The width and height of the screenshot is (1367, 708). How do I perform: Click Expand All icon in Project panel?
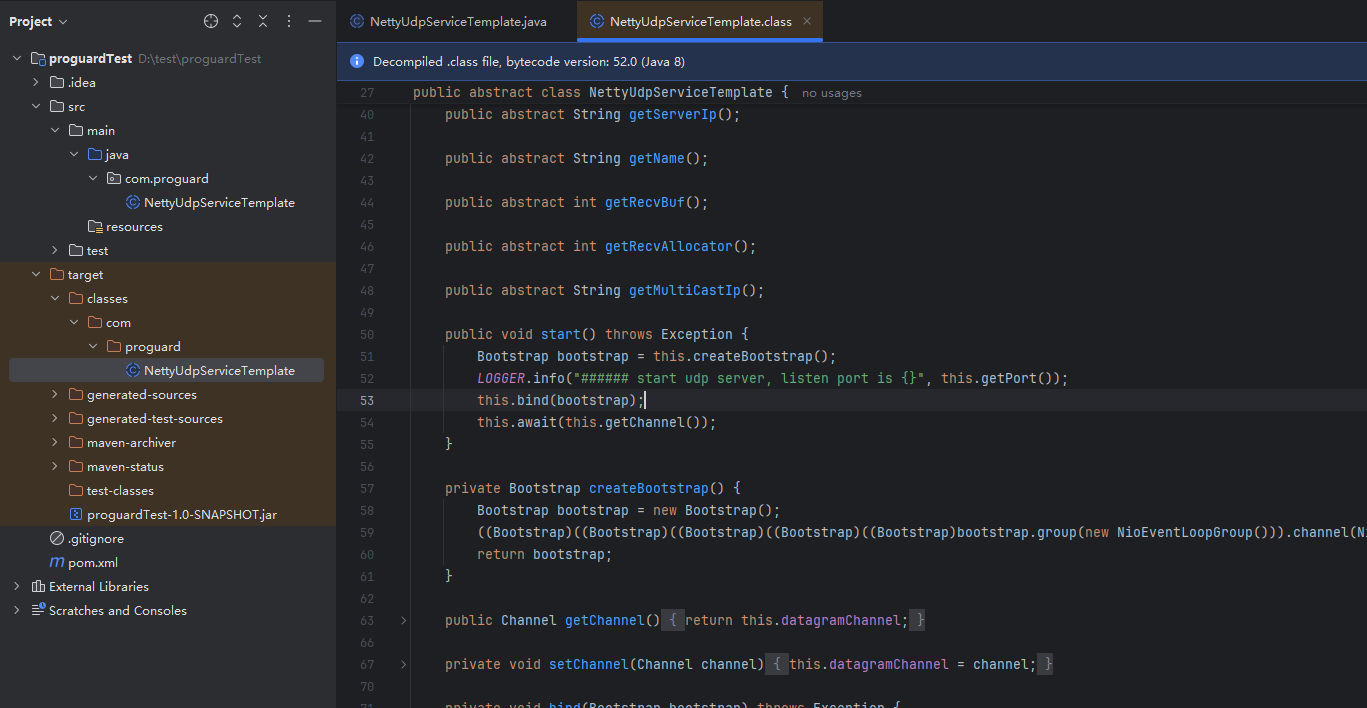point(237,21)
